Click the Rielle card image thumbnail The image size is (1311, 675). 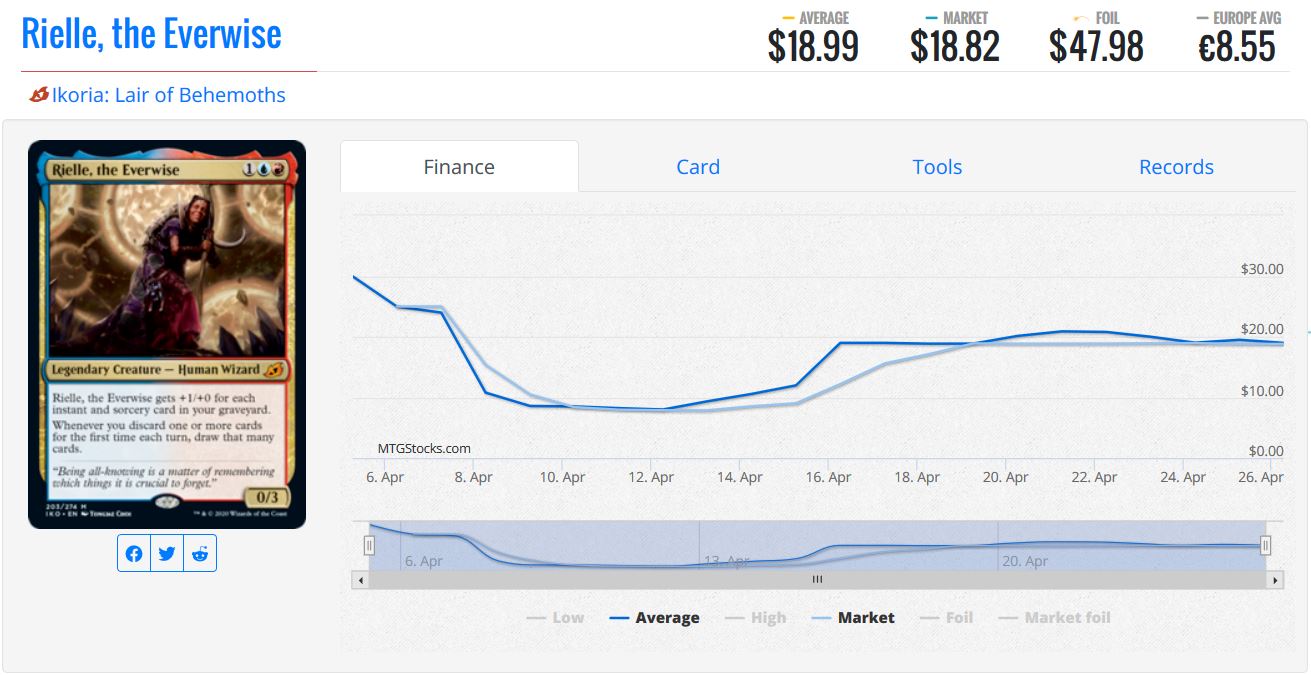(x=167, y=334)
